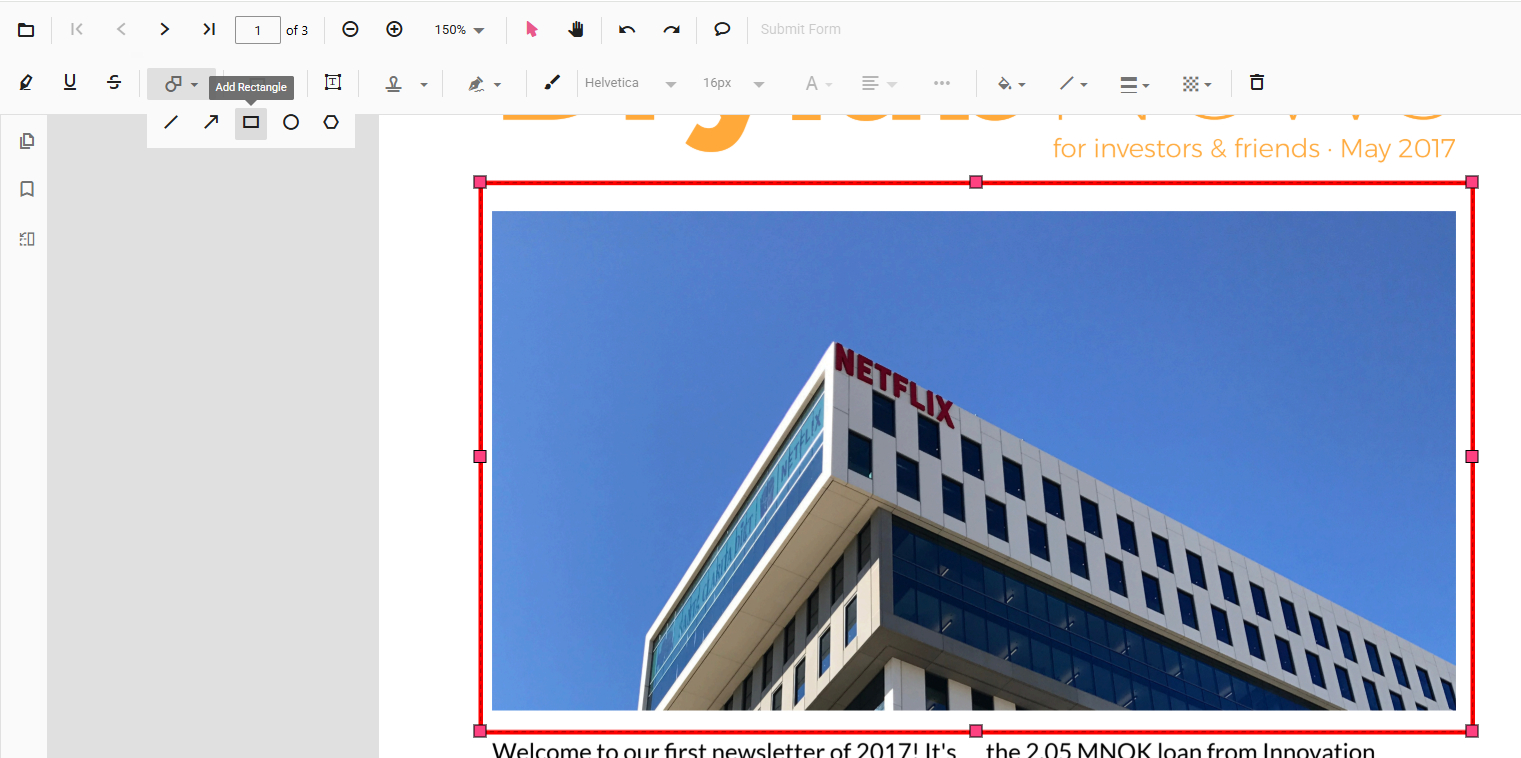Open the opacity checkerboard dropdown
The height and width of the screenshot is (758, 1521).
(1196, 84)
